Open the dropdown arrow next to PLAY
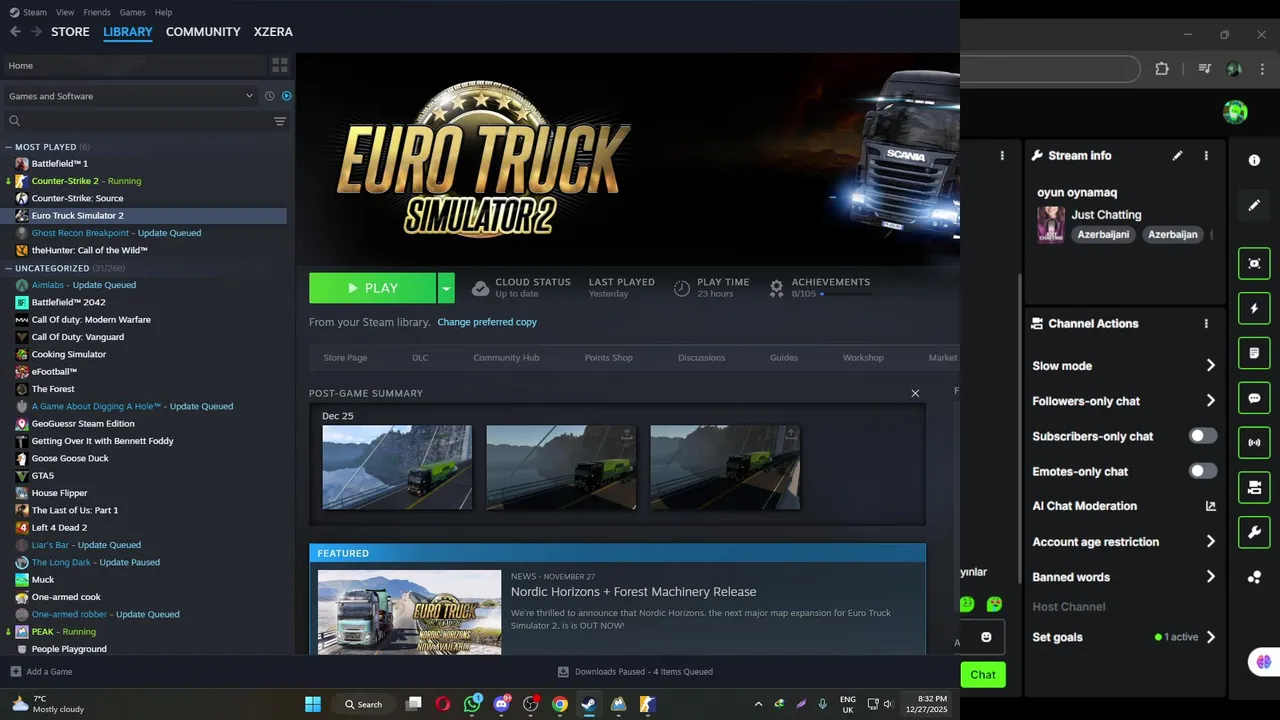The image size is (1280, 720). 446,288
